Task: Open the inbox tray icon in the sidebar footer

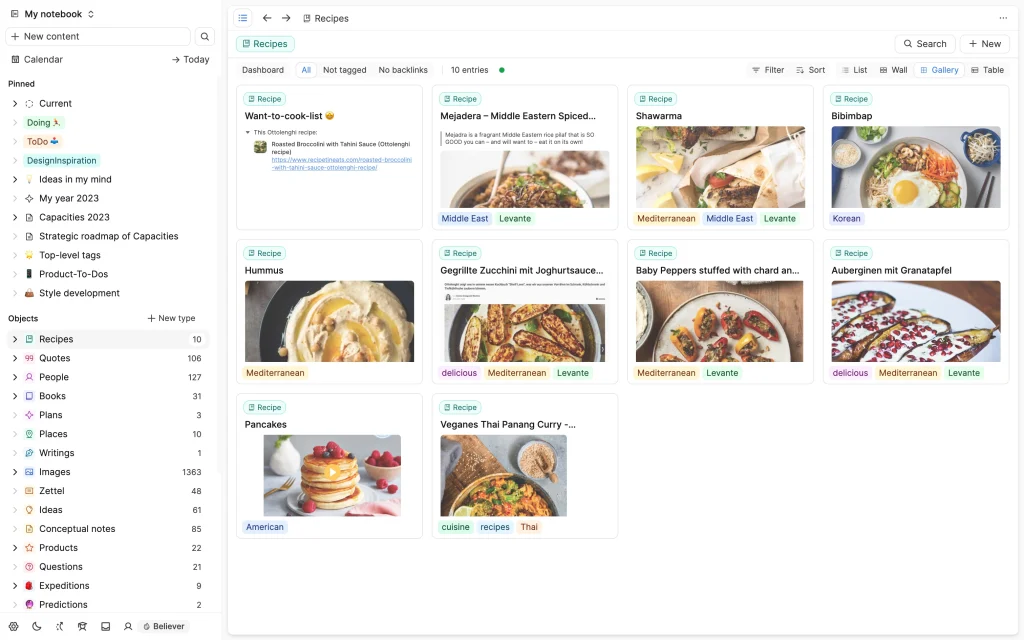Action: 105,626
